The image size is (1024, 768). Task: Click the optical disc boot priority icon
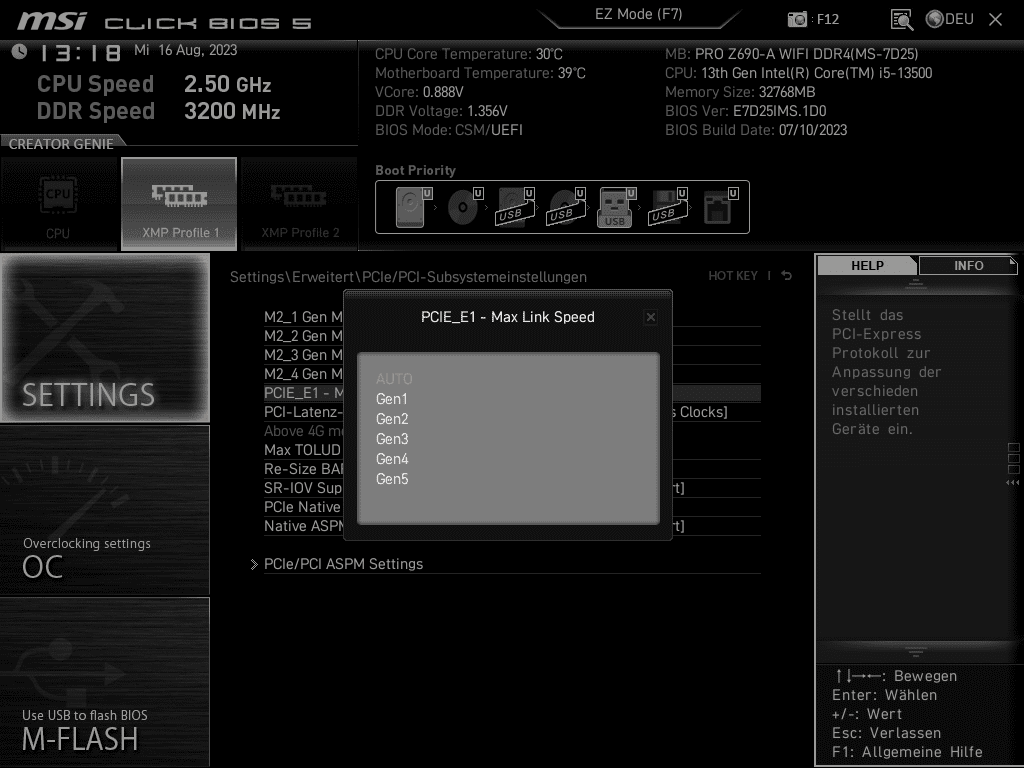pos(464,207)
